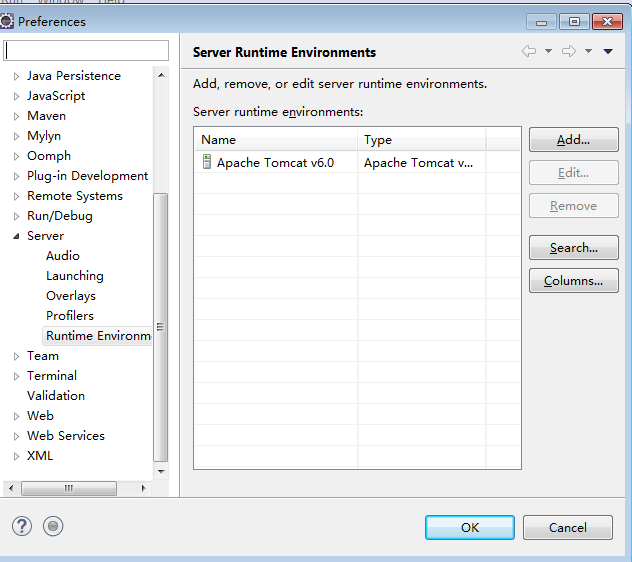Click the Columns... button
The height and width of the screenshot is (562, 632).
tap(574, 281)
